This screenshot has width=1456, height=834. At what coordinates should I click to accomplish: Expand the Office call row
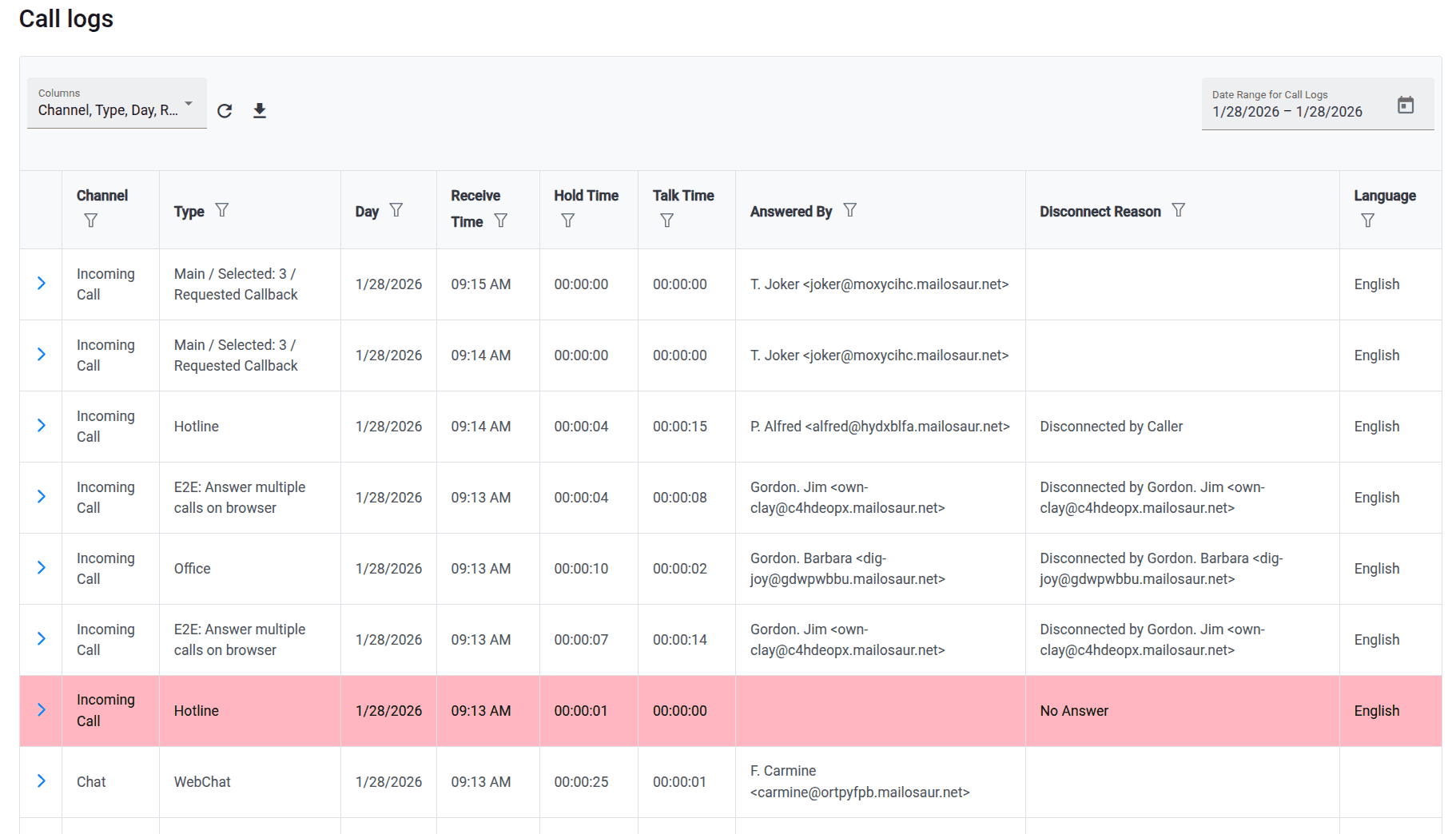pos(42,568)
